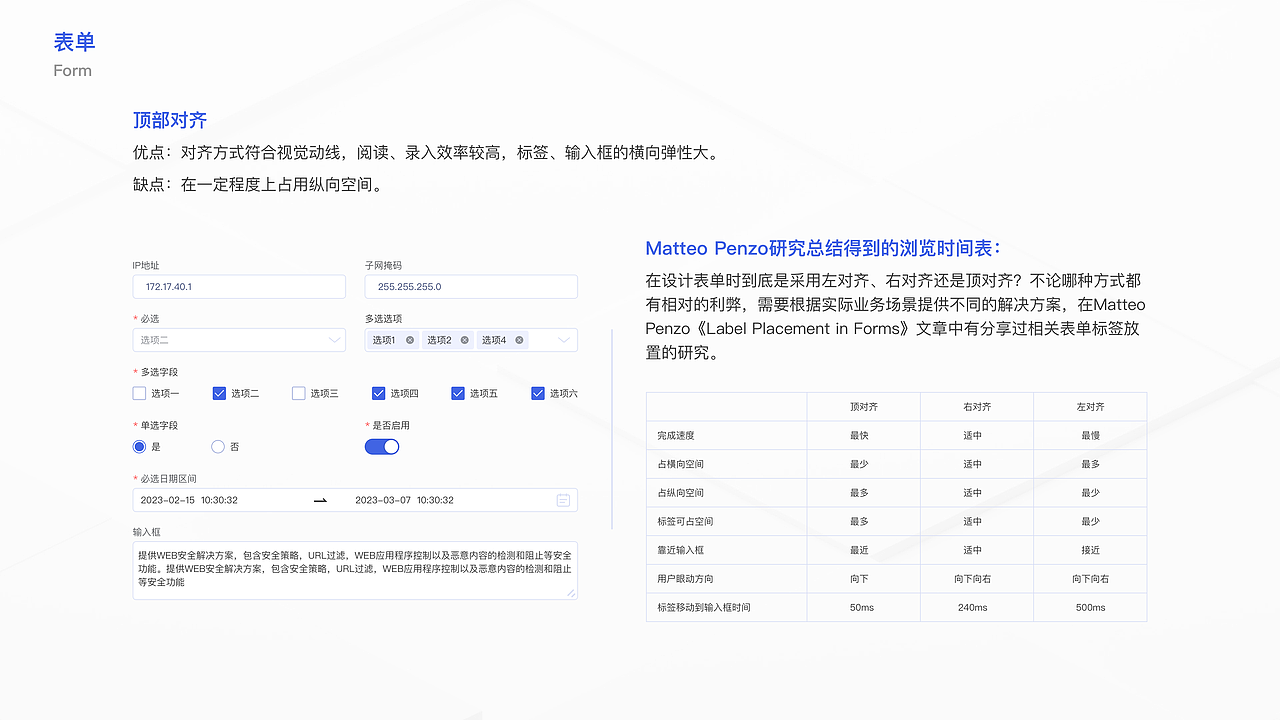The height and width of the screenshot is (720, 1280).
Task: Select the 用户眼动方向 row label
Action: [x=685, y=579]
